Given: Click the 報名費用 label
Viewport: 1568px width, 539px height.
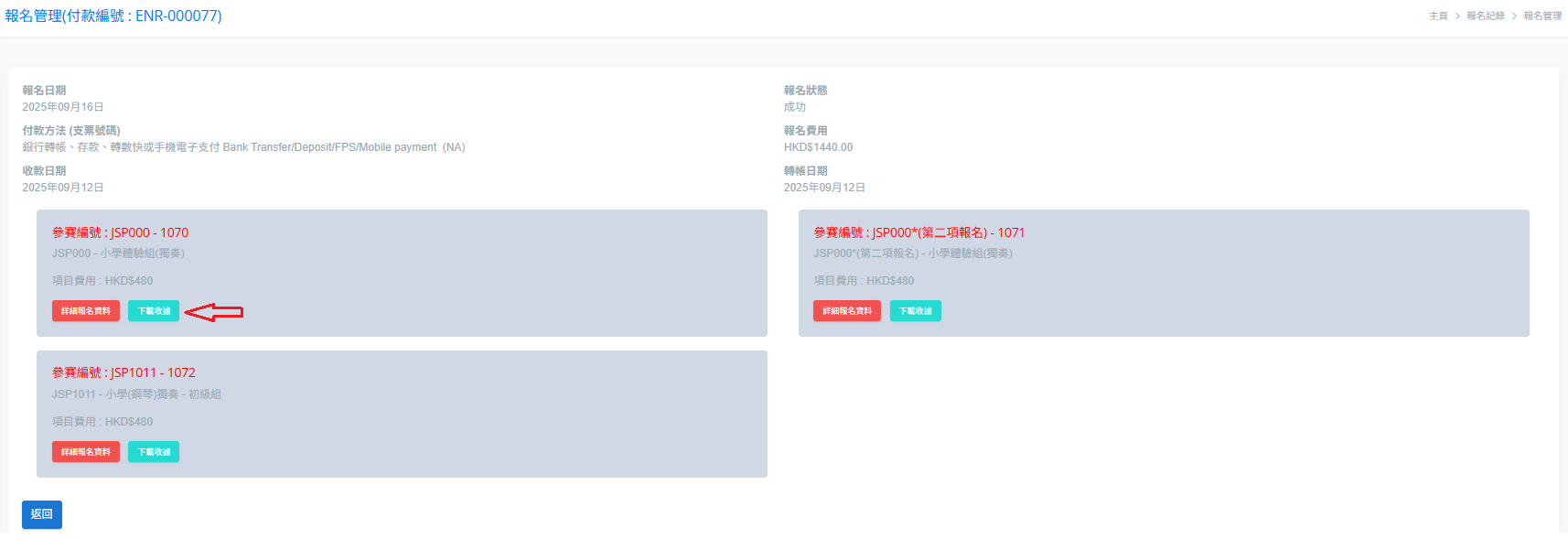Looking at the screenshot, I should (x=805, y=131).
